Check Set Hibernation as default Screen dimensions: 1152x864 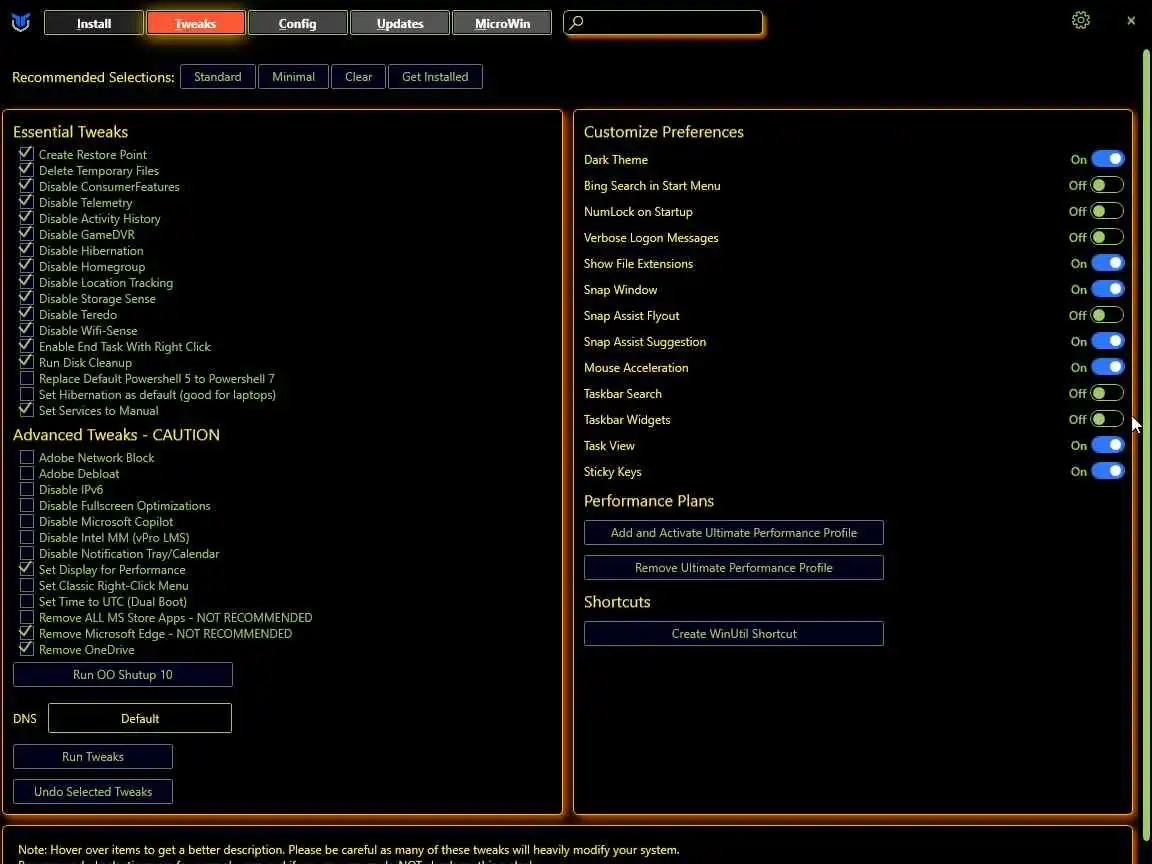(x=26, y=395)
